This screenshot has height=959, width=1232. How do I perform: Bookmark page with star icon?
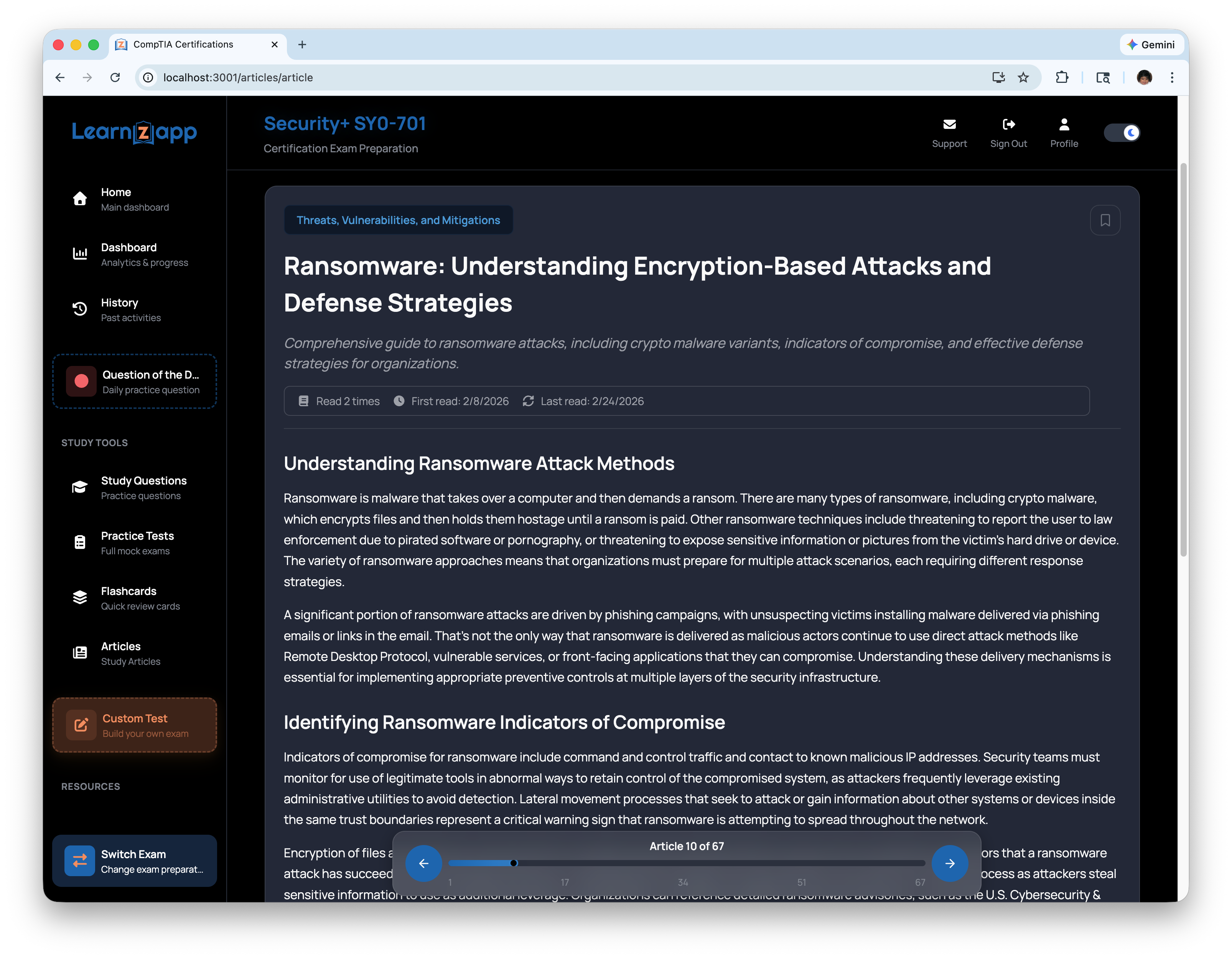[x=1023, y=77]
